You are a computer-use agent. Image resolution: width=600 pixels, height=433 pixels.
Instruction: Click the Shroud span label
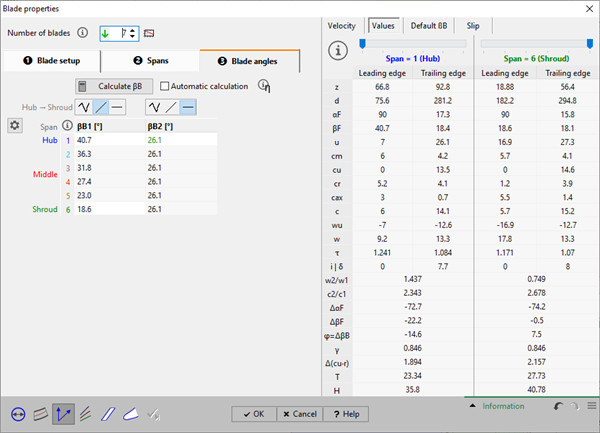coord(45,209)
